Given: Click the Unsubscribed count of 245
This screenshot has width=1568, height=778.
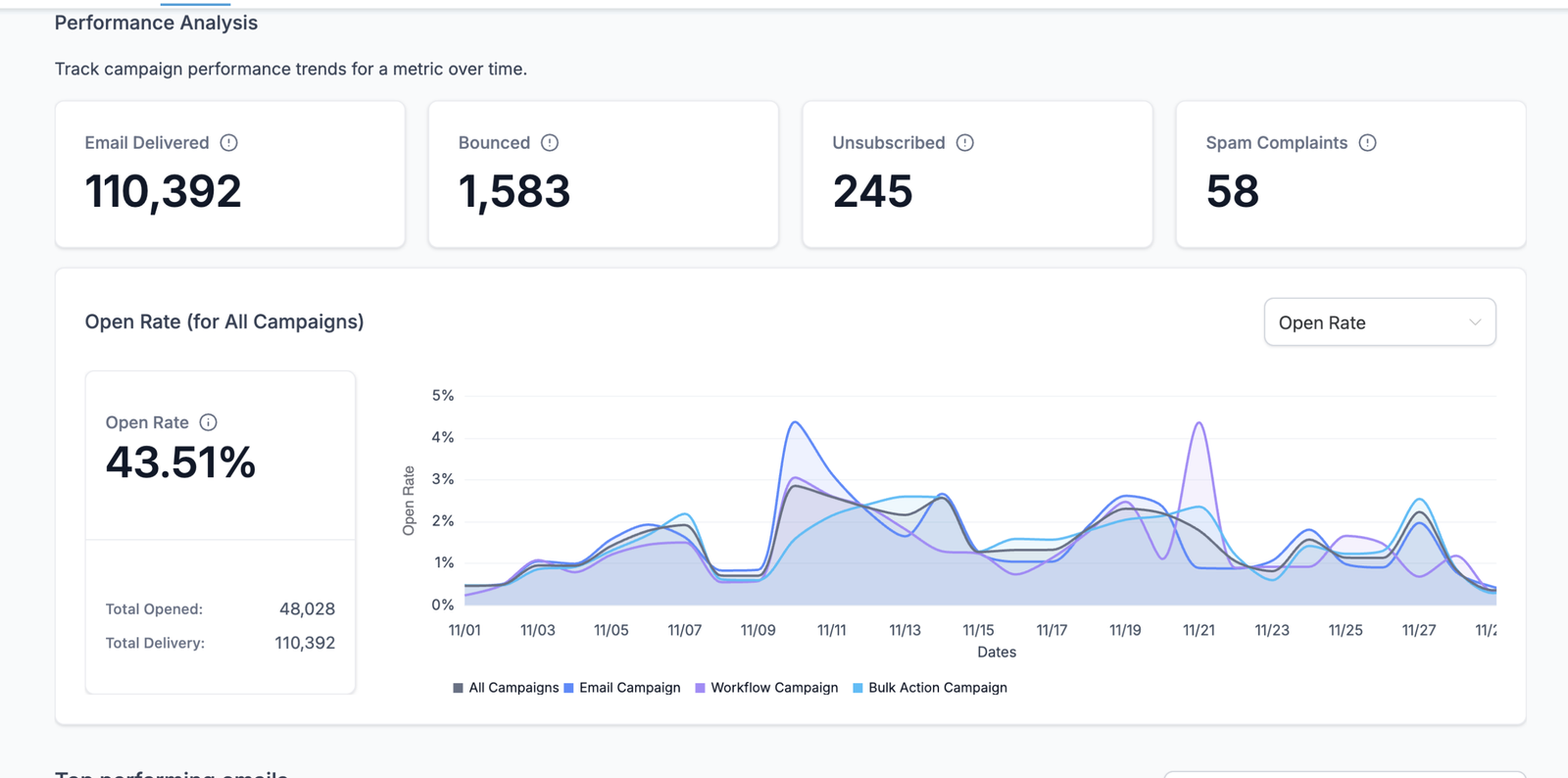Looking at the screenshot, I should click(872, 191).
